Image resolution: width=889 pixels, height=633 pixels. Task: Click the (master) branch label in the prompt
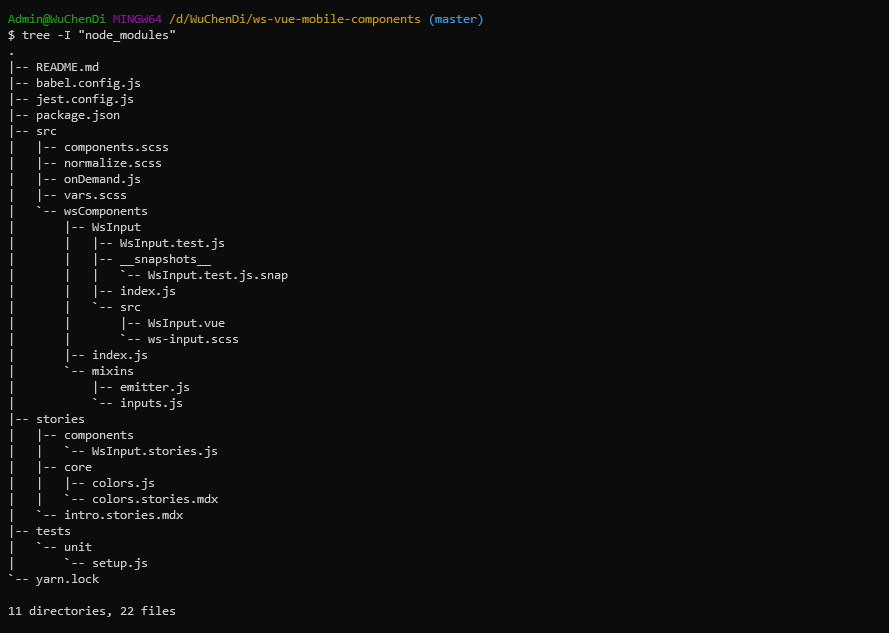pyautogui.click(x=456, y=19)
